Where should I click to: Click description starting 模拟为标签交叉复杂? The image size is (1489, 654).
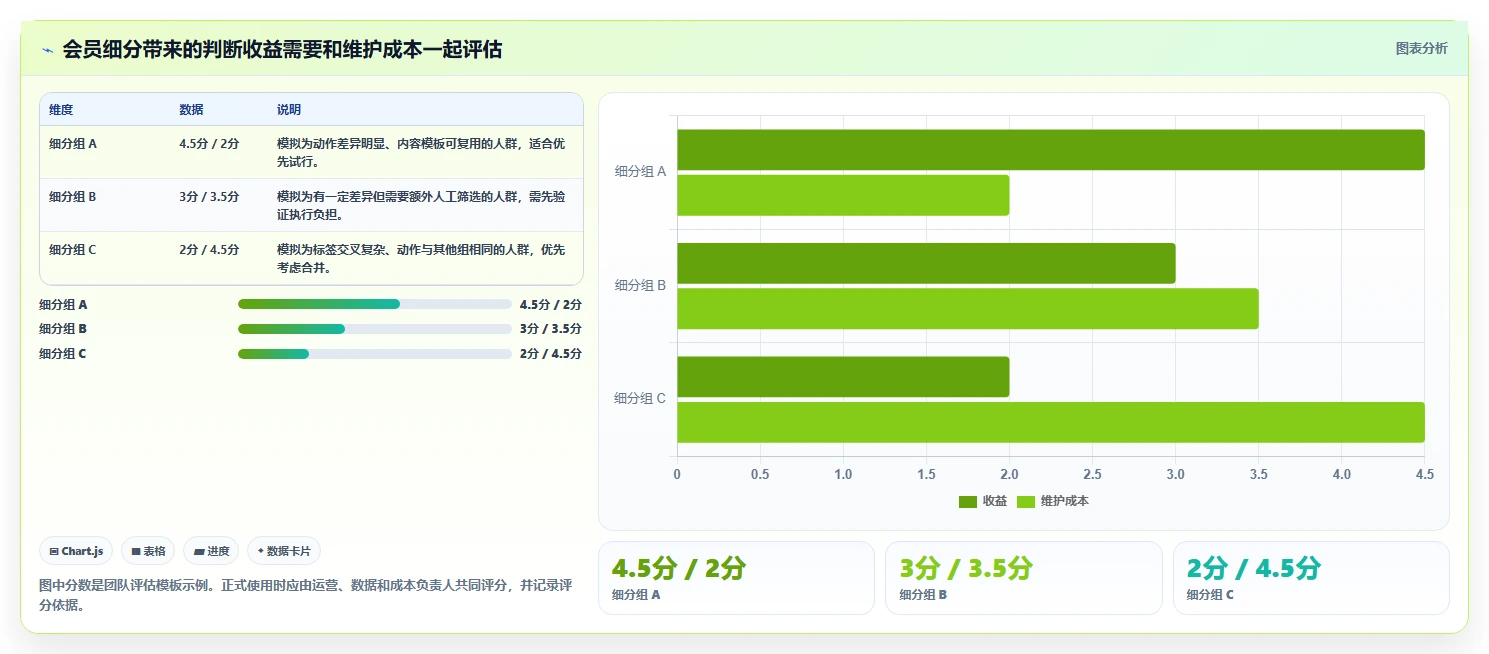[x=421, y=259]
